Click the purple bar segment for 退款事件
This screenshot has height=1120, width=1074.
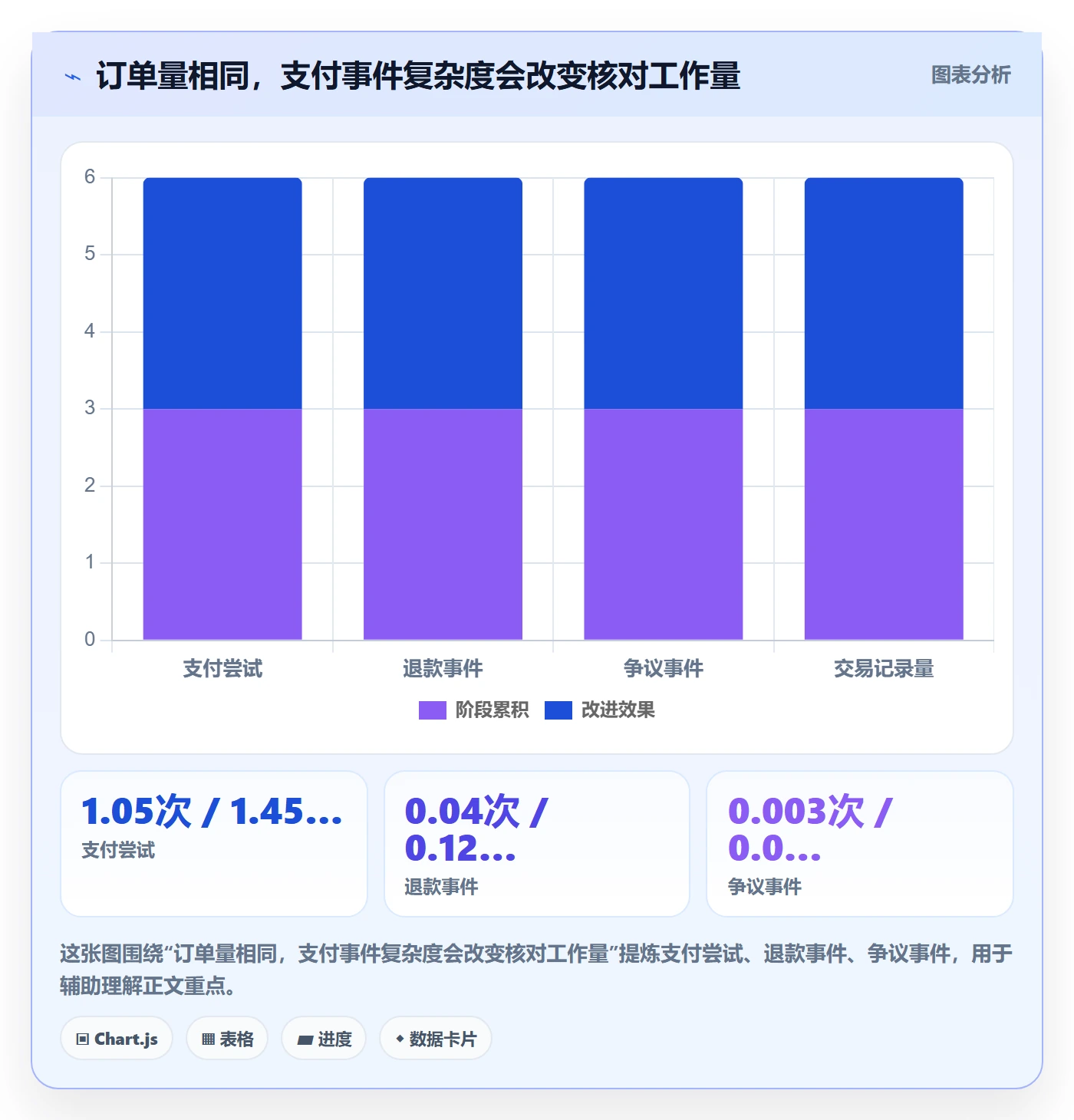click(443, 524)
